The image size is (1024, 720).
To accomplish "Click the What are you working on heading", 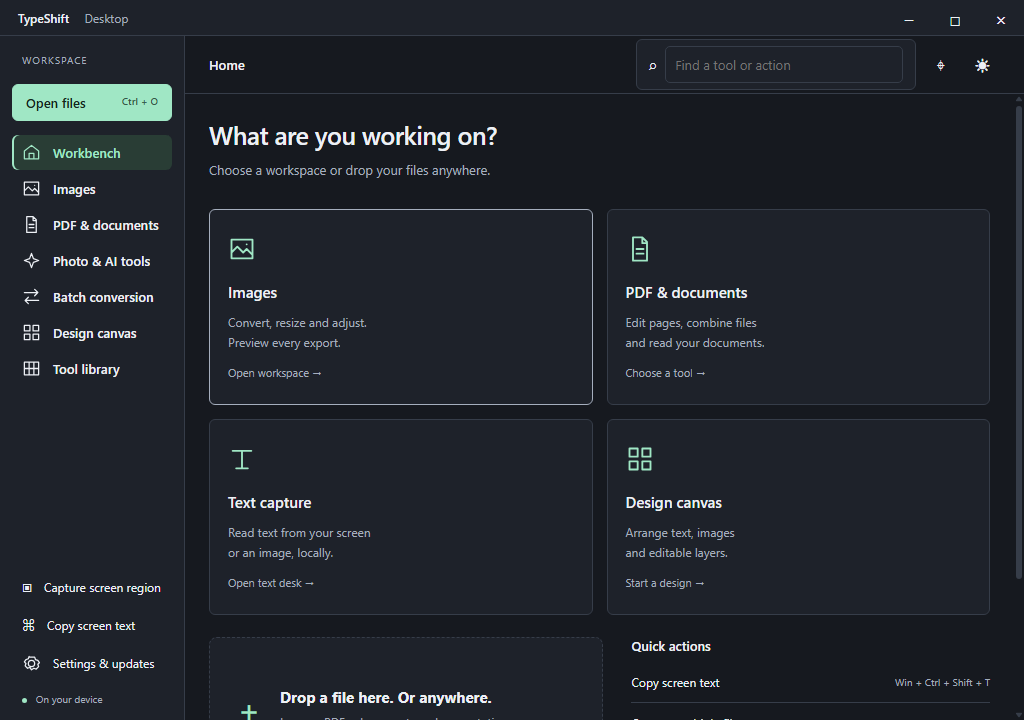I will coord(353,137).
